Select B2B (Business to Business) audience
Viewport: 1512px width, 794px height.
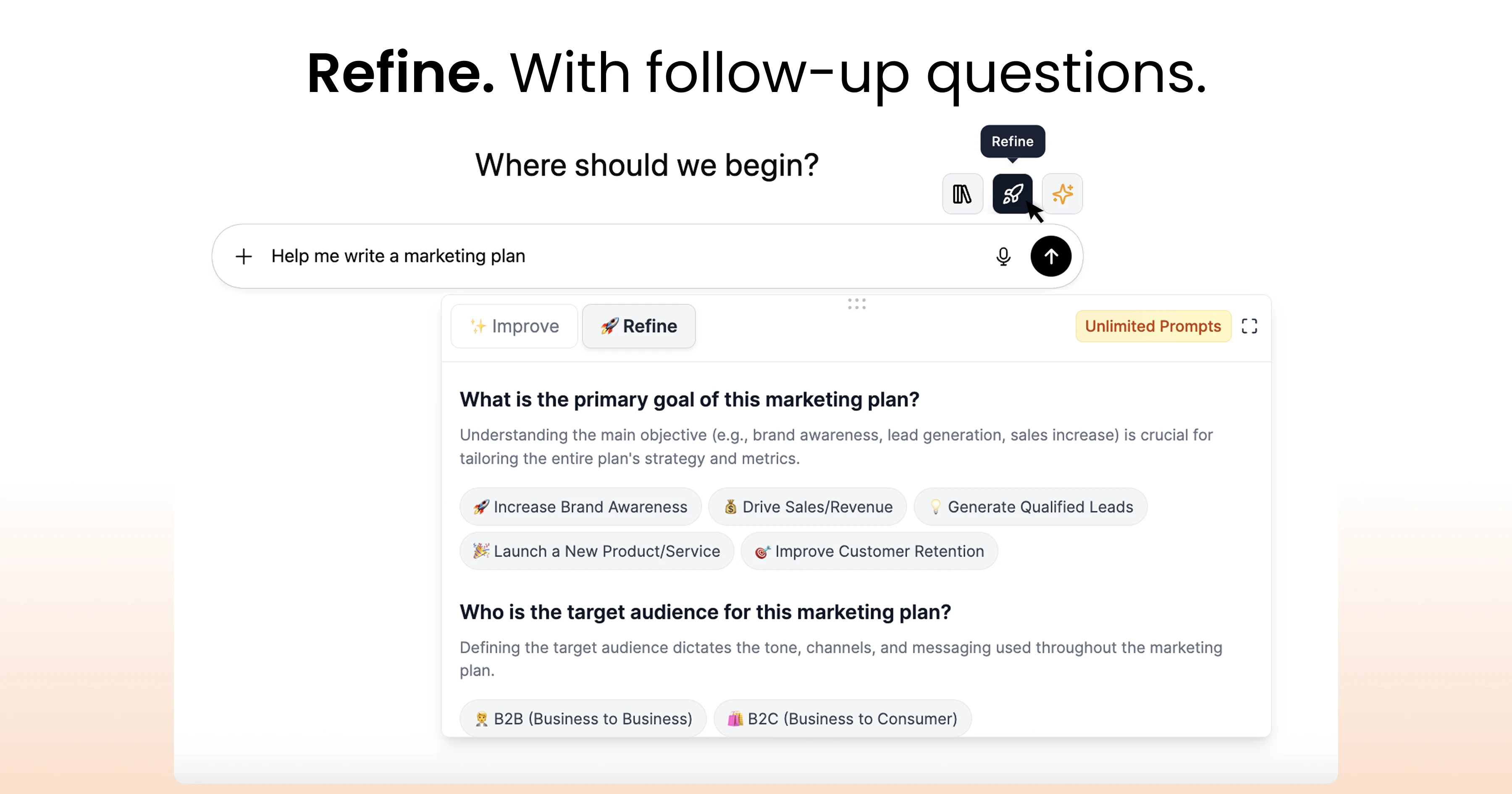[x=583, y=718]
